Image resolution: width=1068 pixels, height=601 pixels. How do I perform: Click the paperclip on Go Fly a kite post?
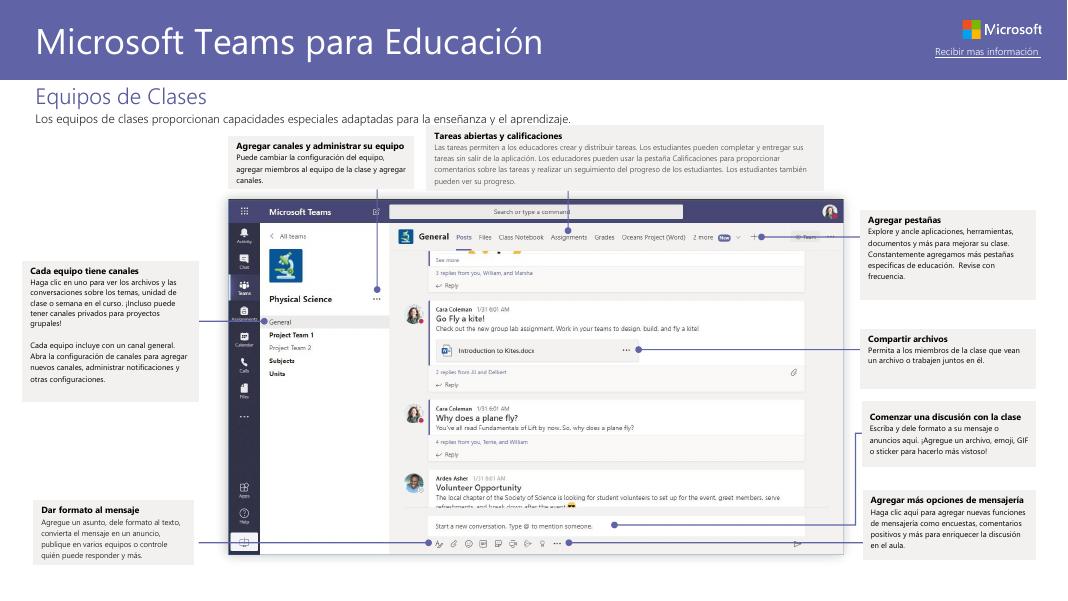click(794, 373)
